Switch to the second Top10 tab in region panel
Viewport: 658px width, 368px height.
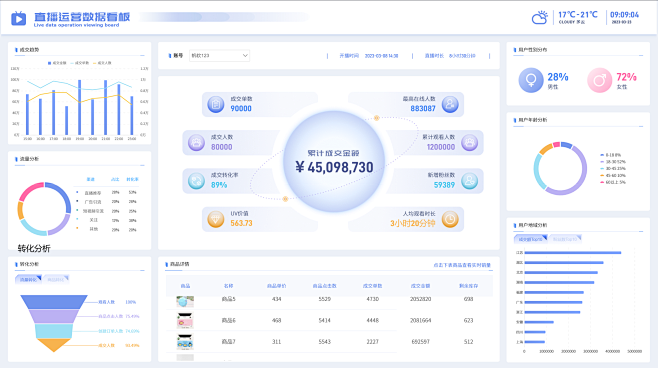[x=565, y=239]
